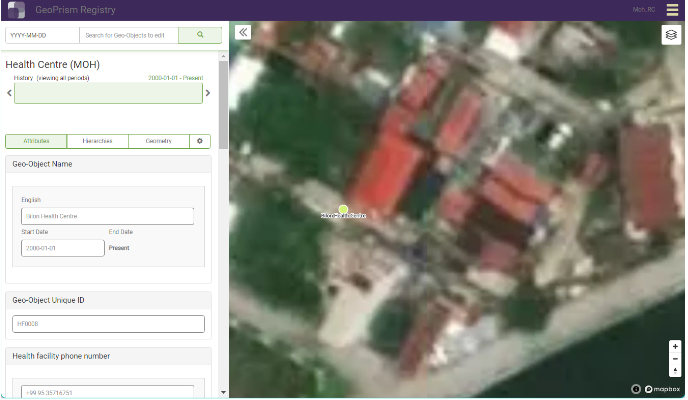
Task: Open the hamburger menu in header
Action: point(672,10)
